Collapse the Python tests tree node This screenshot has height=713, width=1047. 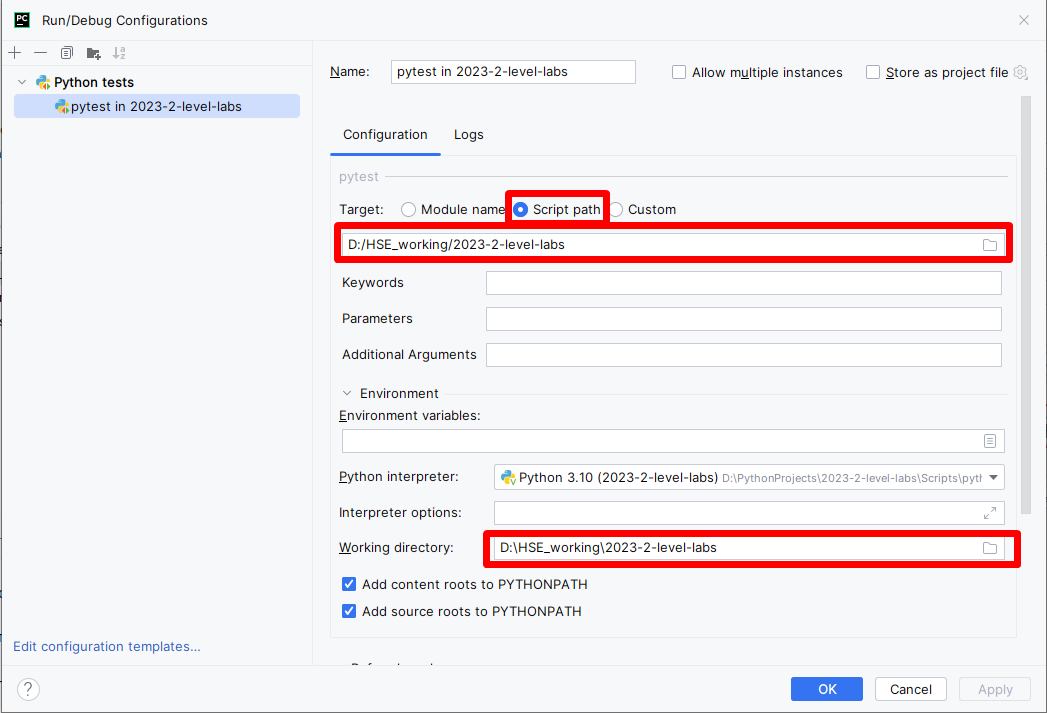(x=22, y=82)
